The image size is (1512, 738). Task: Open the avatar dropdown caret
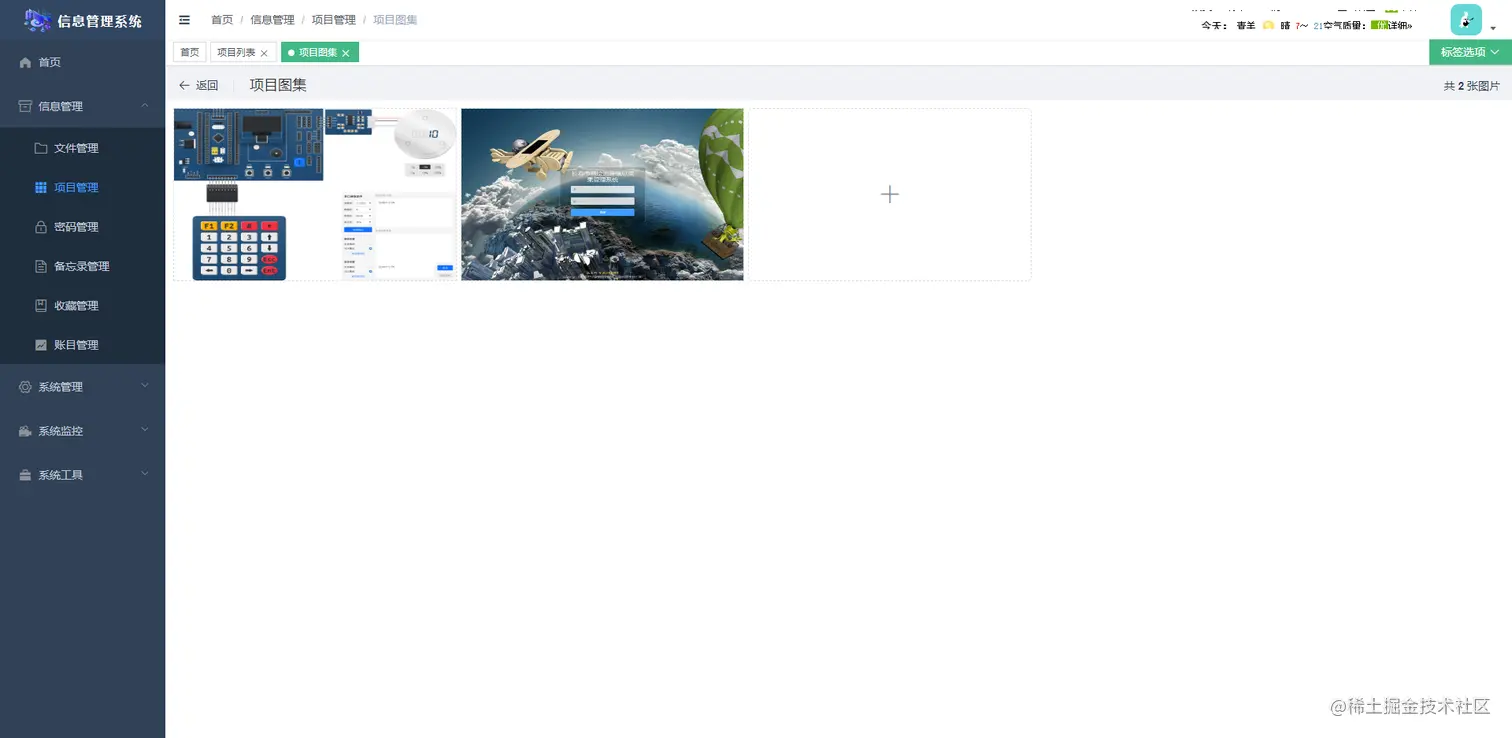click(x=1491, y=30)
